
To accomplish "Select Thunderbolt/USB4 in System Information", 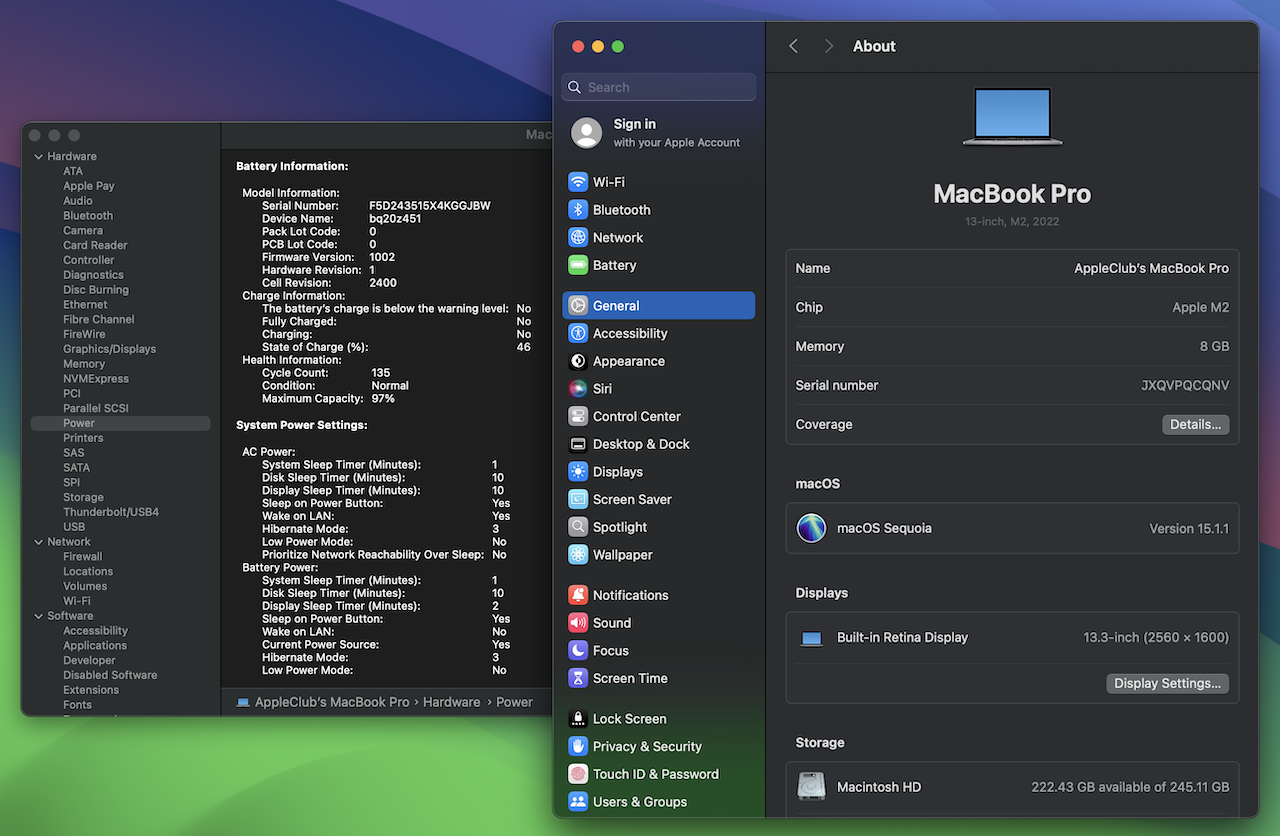I will pyautogui.click(x=111, y=512).
